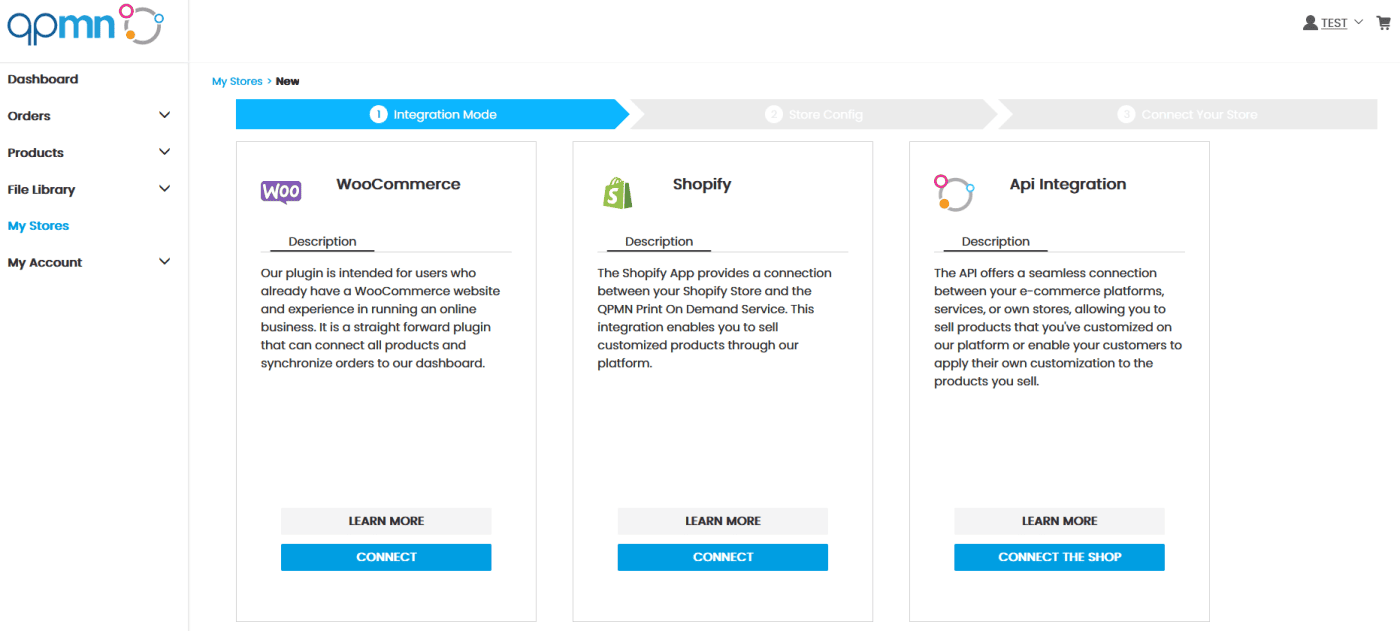Follow the My Stores breadcrumb link
The height and width of the screenshot is (631, 1400).
(237, 81)
